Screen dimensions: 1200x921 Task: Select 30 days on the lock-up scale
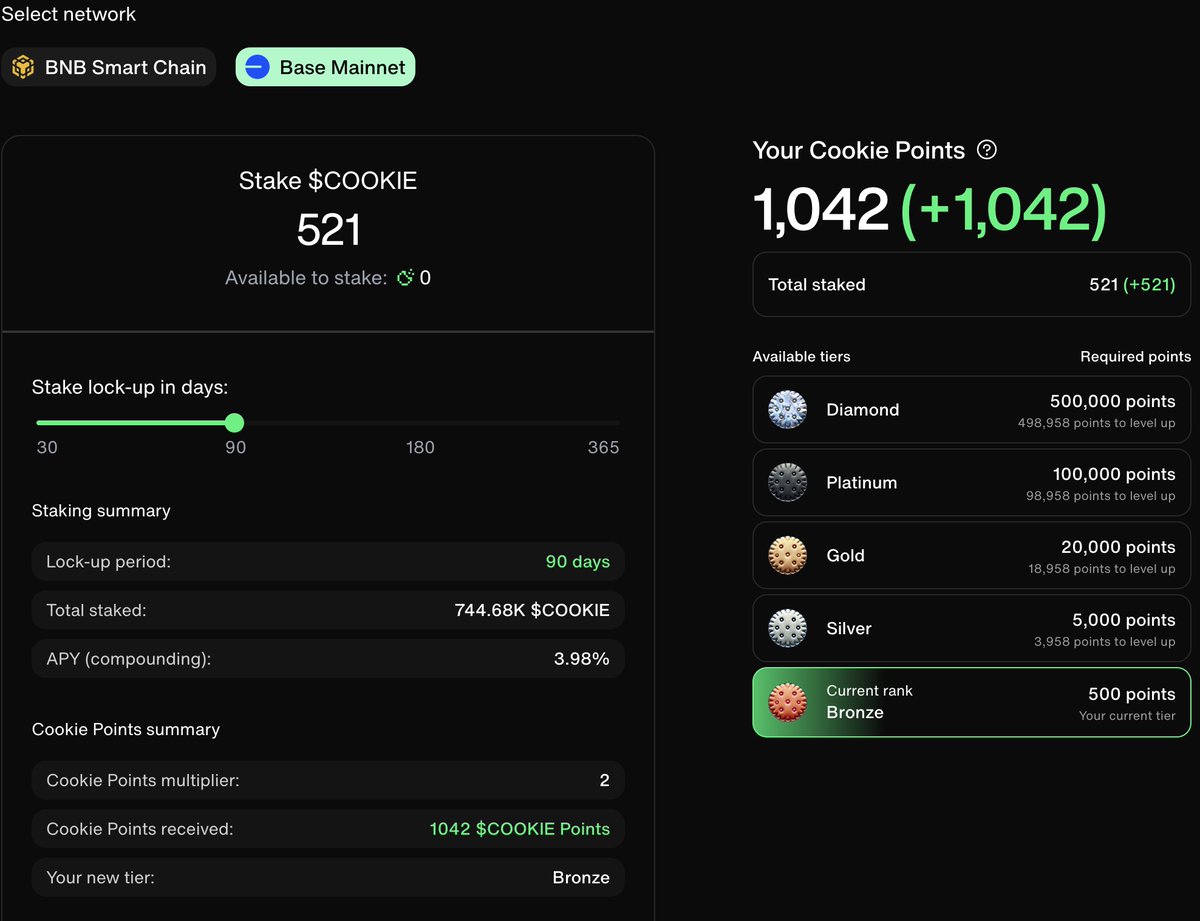47,422
